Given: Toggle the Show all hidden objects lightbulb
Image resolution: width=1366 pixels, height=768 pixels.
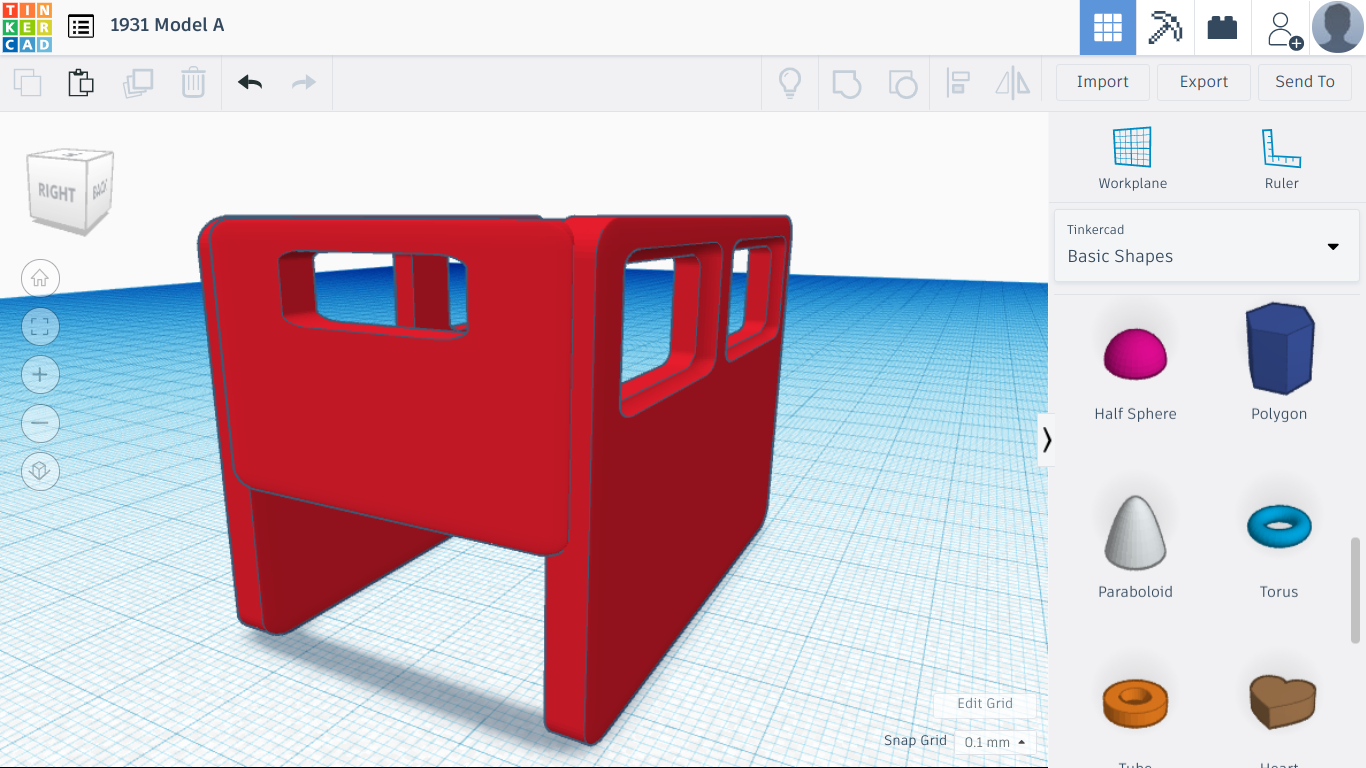Looking at the screenshot, I should click(x=789, y=84).
